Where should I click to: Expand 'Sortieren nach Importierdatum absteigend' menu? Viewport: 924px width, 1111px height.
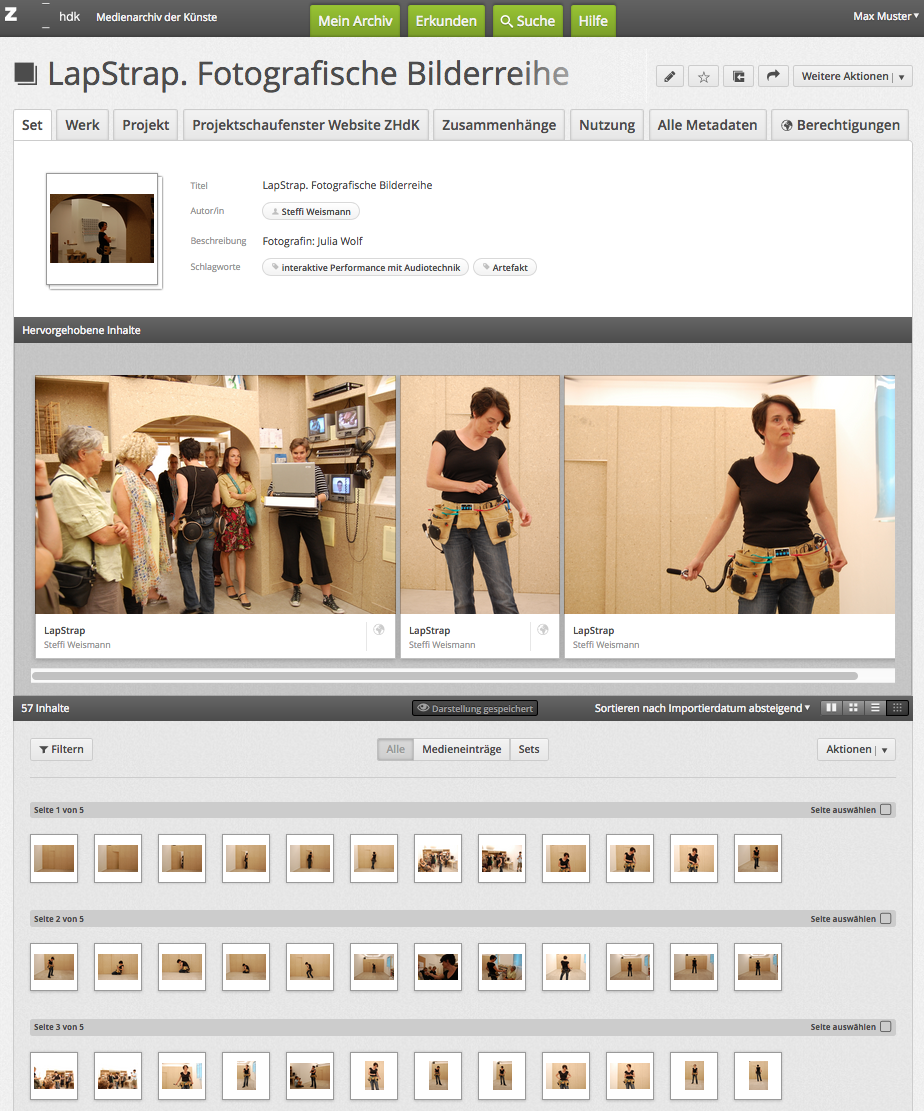702,708
